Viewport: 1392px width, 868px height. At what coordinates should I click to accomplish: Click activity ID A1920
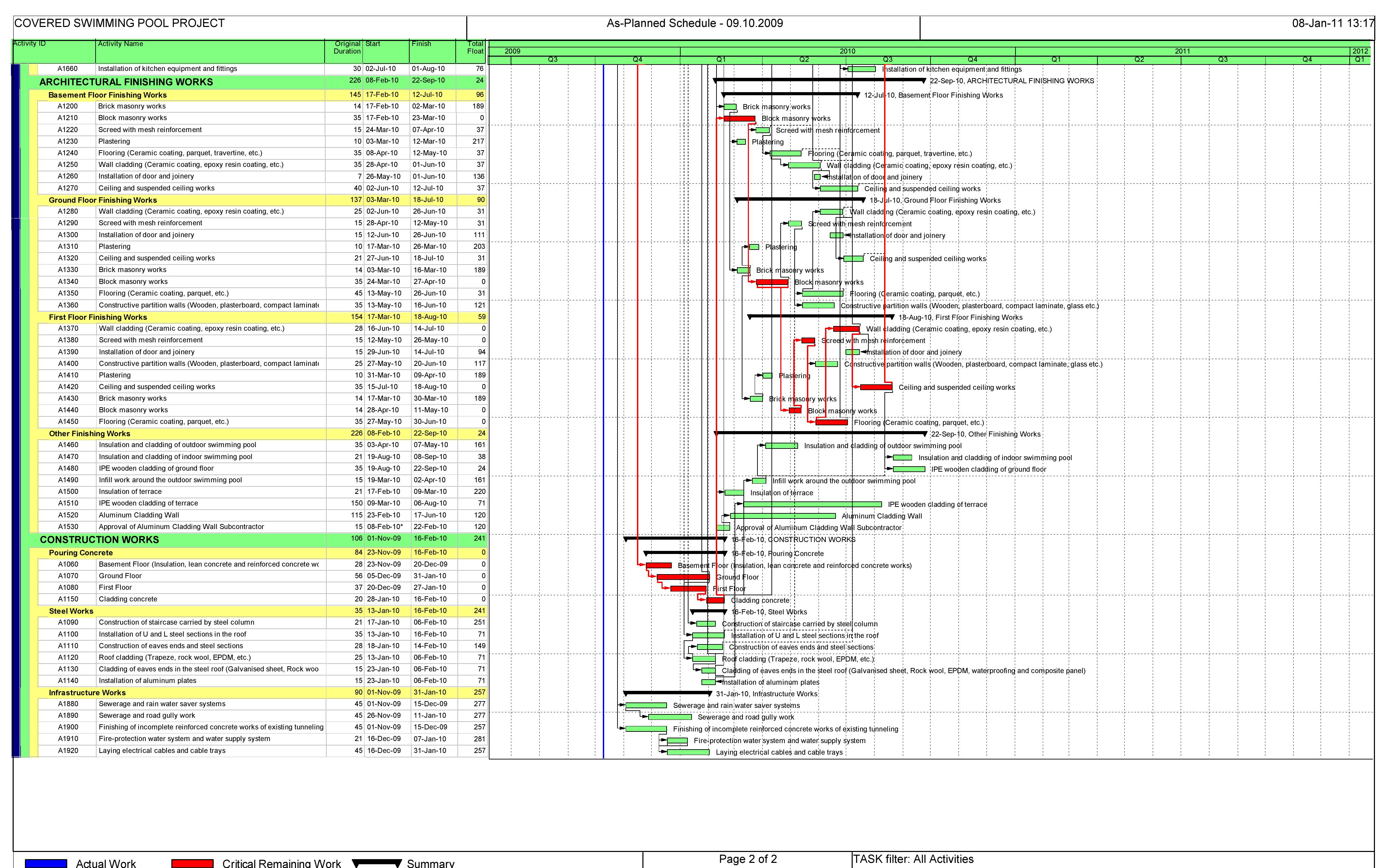pyautogui.click(x=68, y=750)
